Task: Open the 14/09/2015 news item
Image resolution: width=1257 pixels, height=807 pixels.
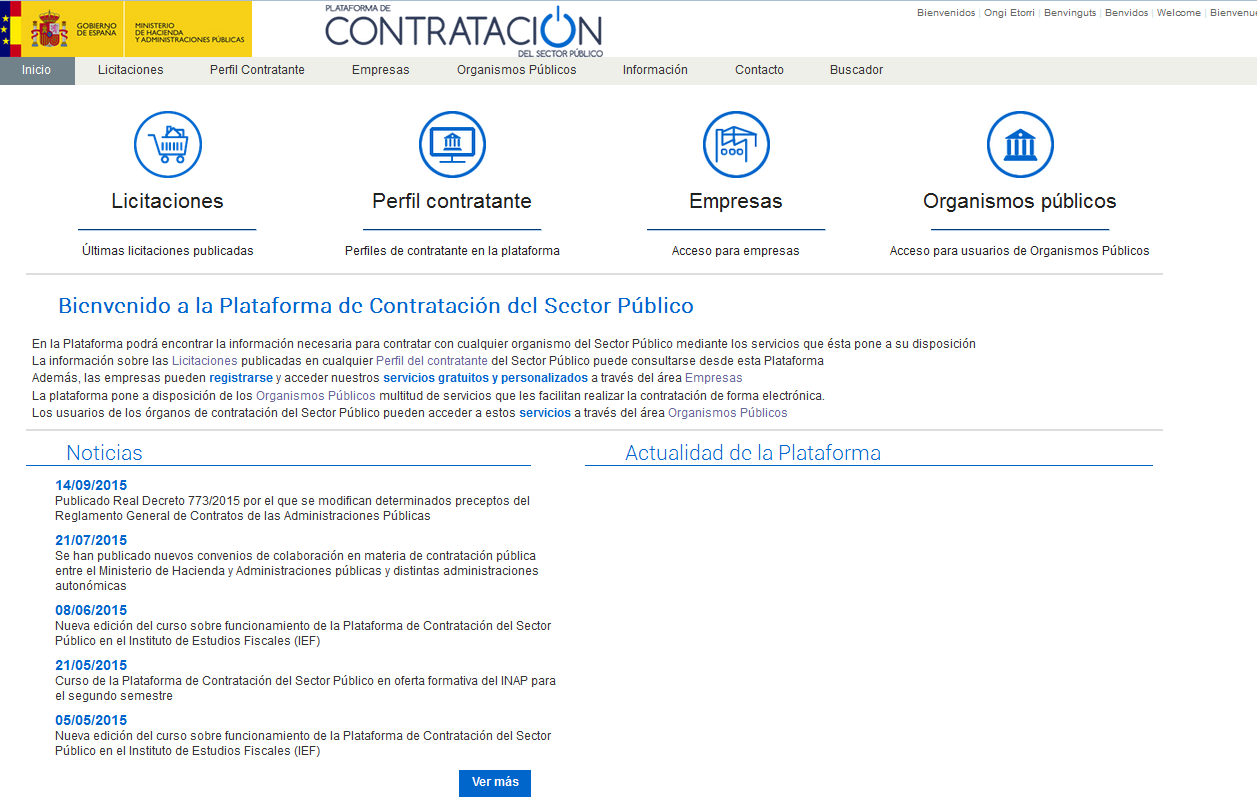Action: click(91, 486)
